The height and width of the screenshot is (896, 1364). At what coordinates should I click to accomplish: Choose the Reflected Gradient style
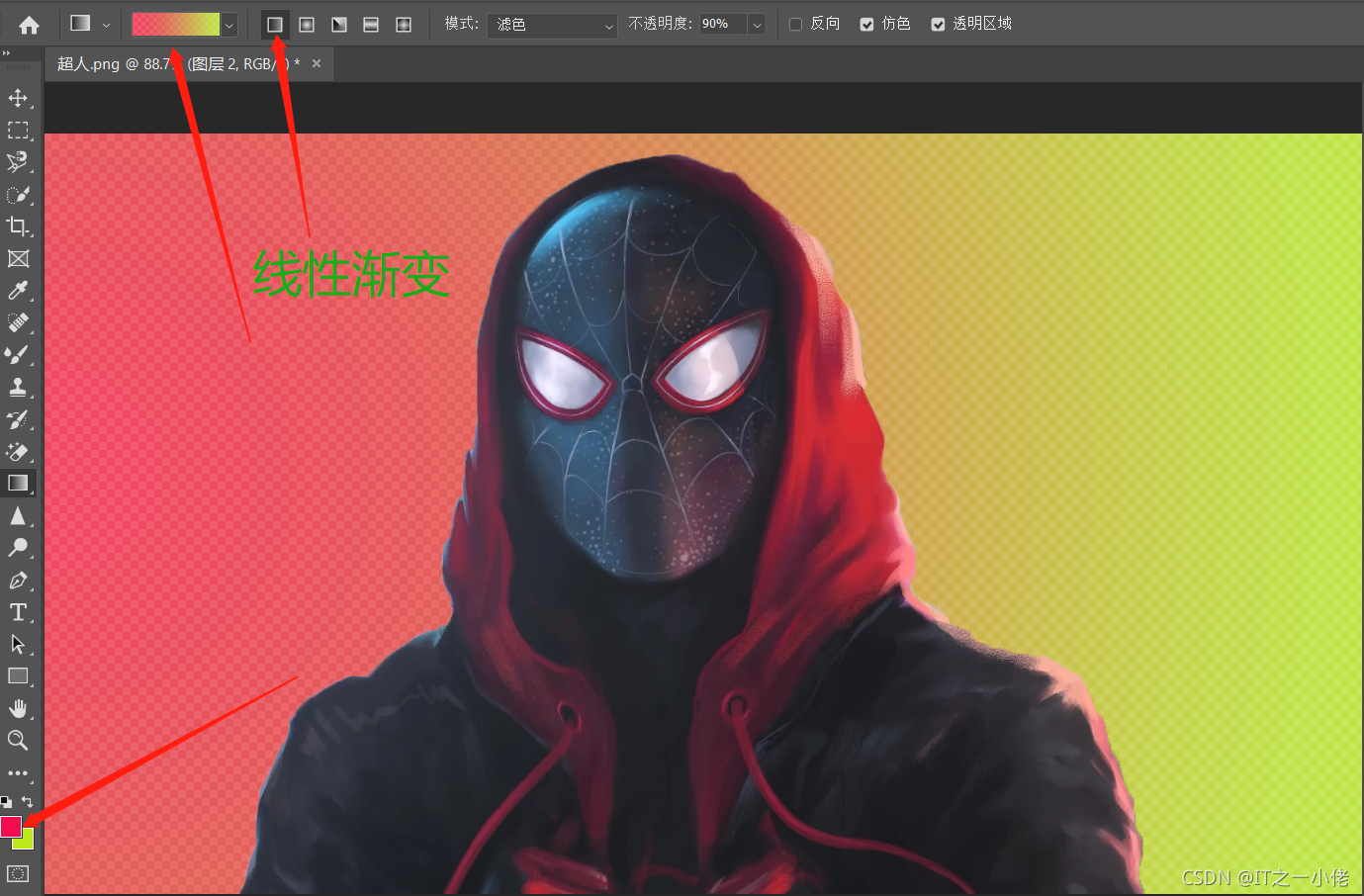[371, 24]
